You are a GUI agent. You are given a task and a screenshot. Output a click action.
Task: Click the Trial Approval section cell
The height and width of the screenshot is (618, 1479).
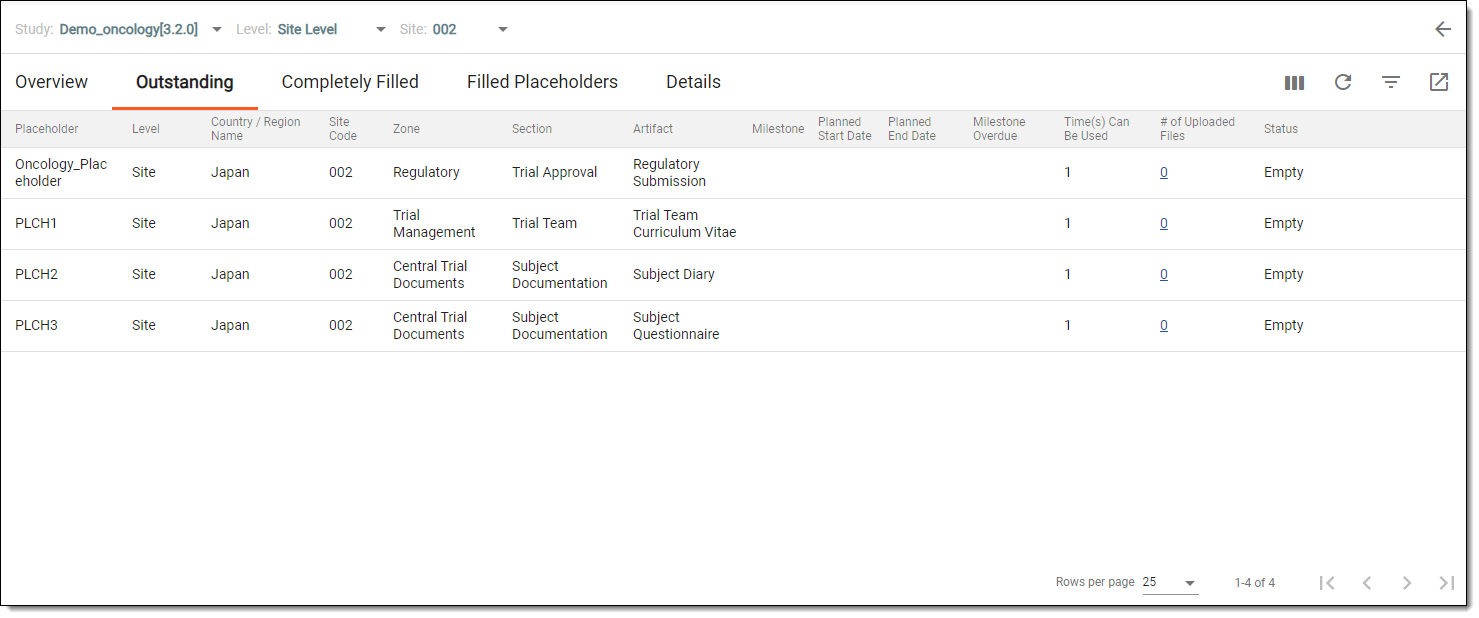click(x=554, y=172)
